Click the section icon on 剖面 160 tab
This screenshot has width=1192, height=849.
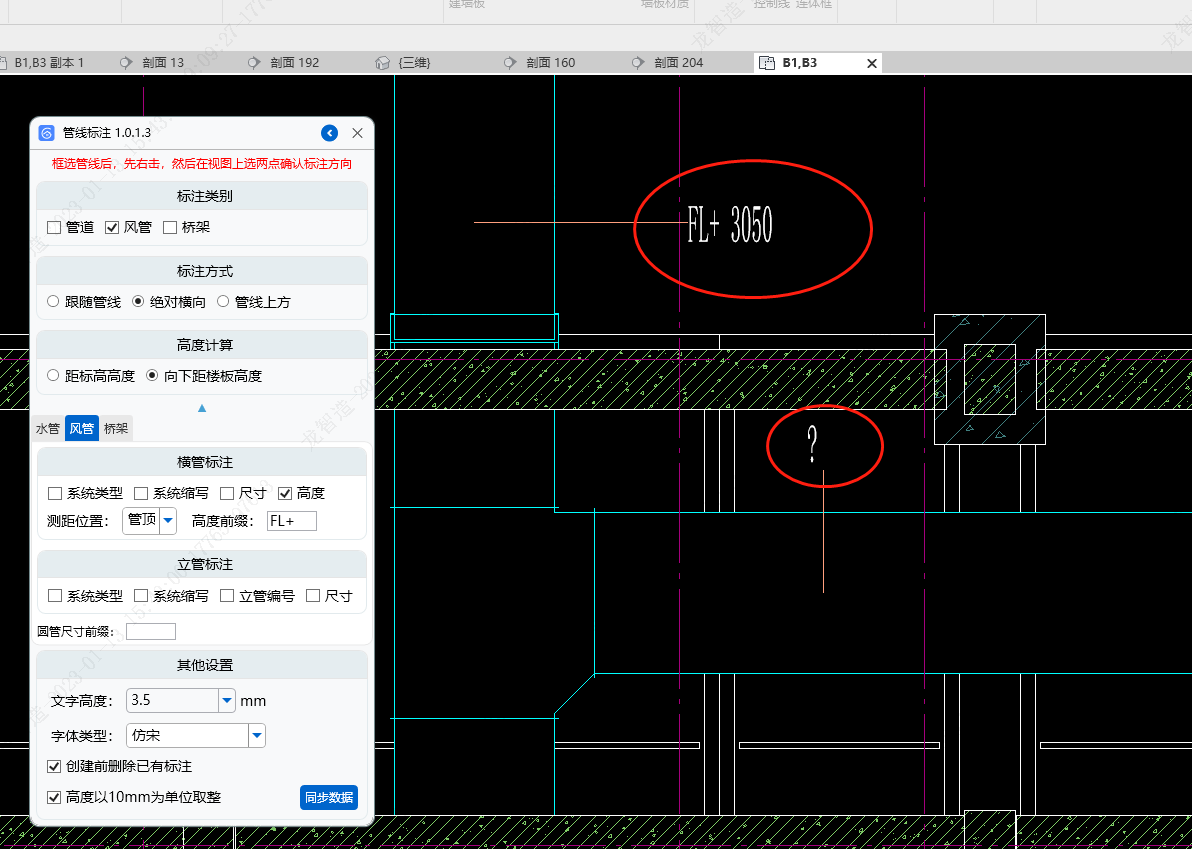point(510,63)
